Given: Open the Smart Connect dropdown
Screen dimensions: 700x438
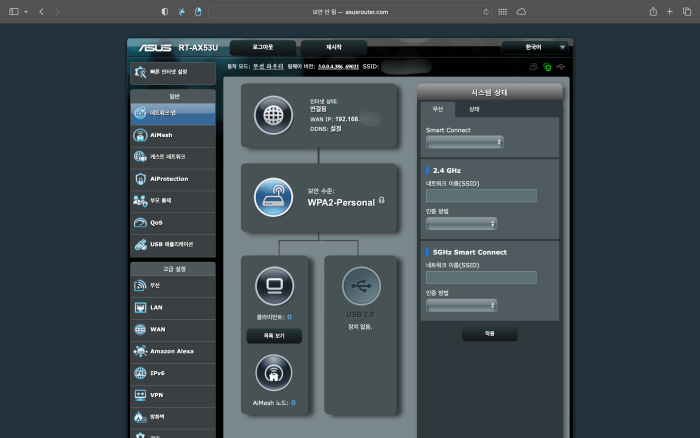Looking at the screenshot, I should tap(464, 142).
